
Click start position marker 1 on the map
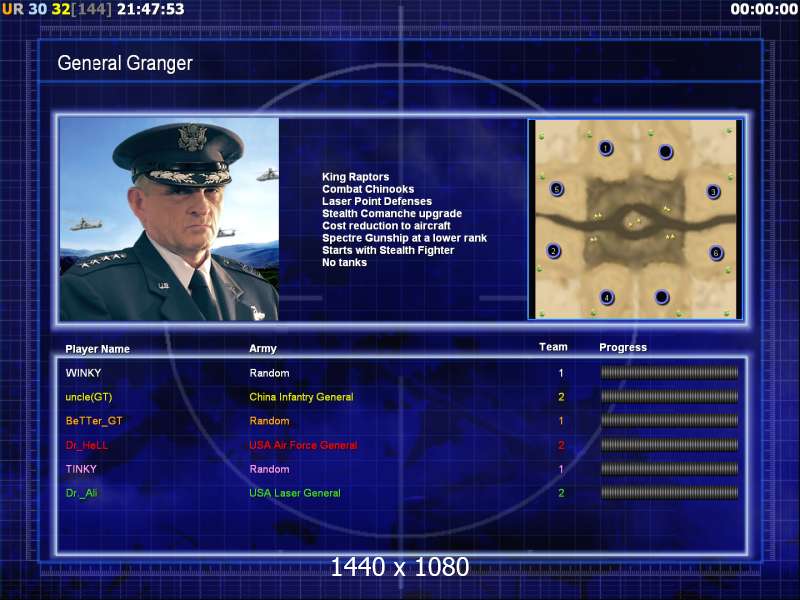606,148
